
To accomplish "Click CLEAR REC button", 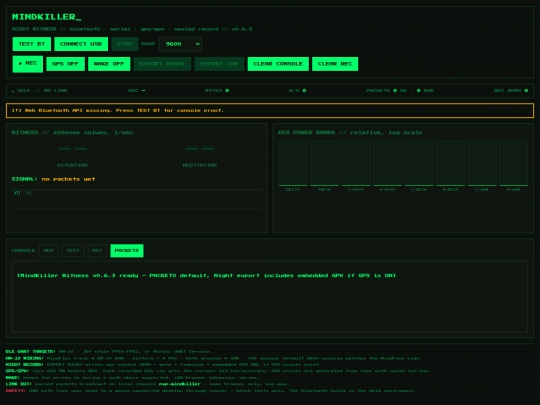I will coord(335,64).
